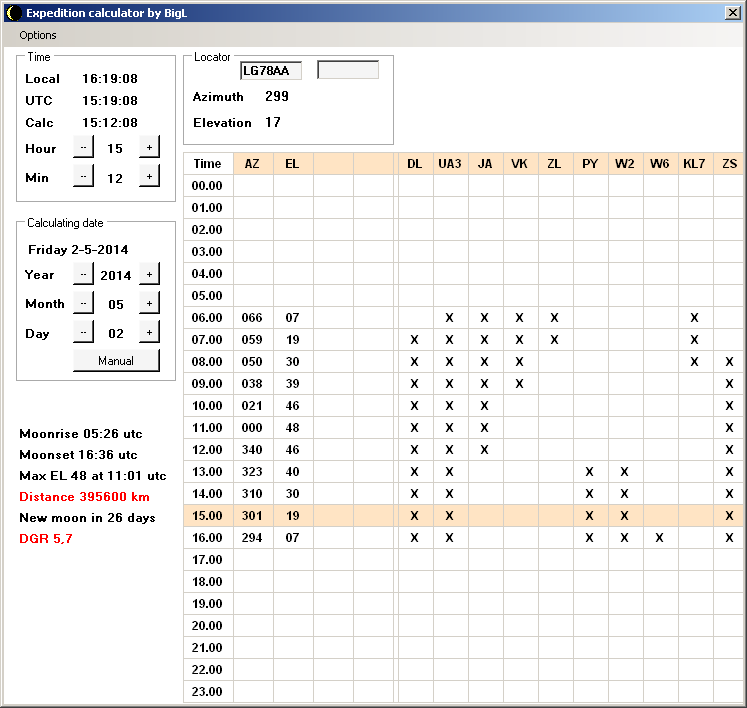Click the LG78AA locator input field

pyautogui.click(x=270, y=70)
